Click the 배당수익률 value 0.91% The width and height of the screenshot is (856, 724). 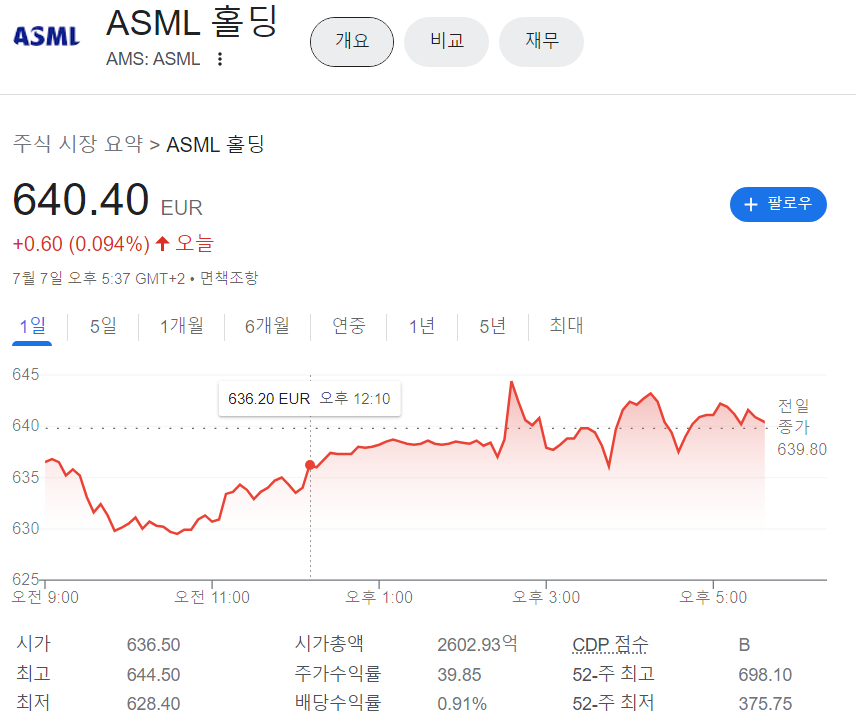coord(462,704)
